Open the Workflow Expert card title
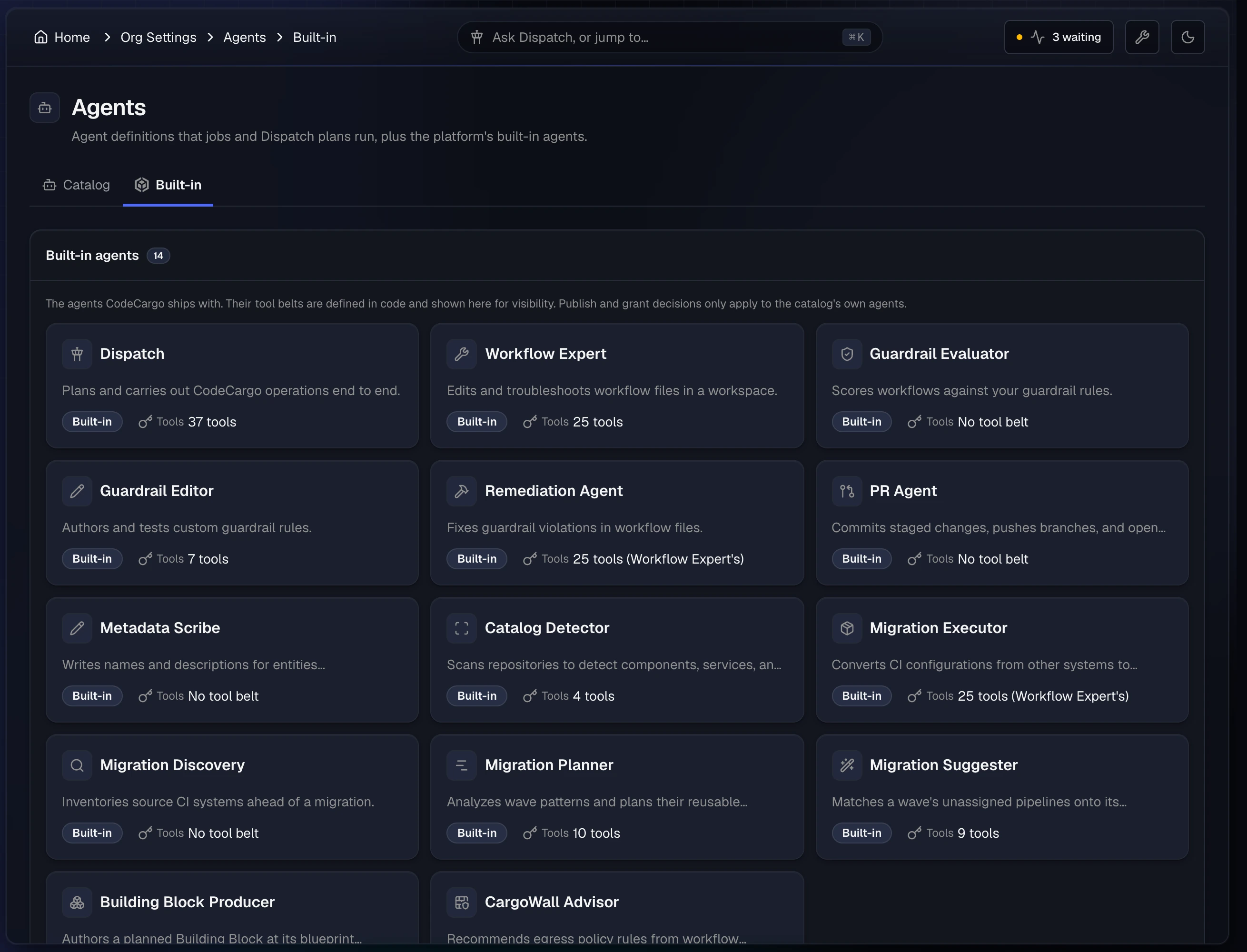1247x952 pixels. tap(545, 354)
